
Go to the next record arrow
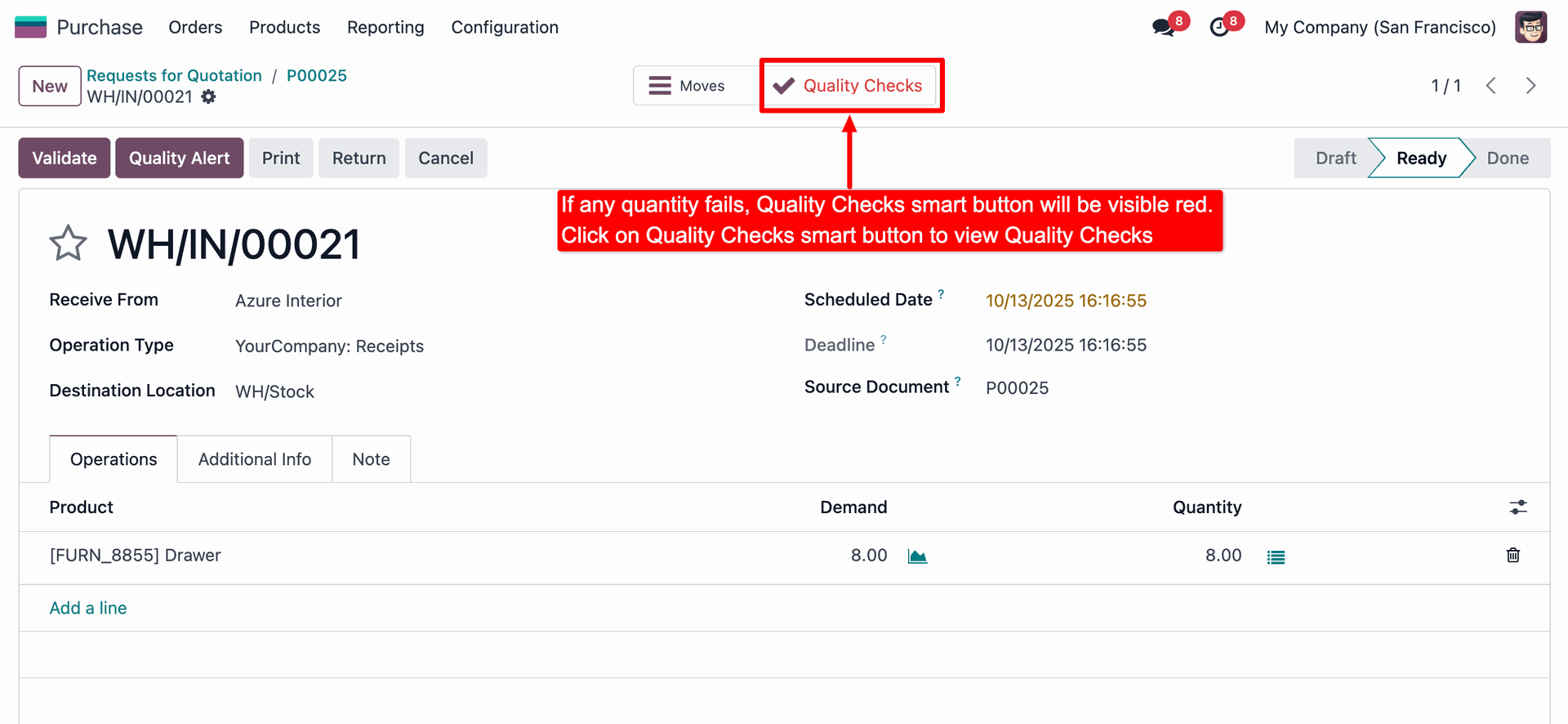click(x=1530, y=86)
